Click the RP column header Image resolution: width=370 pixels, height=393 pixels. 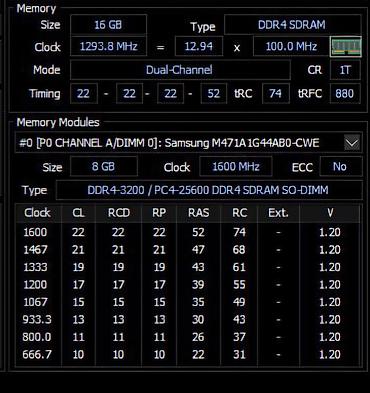pos(159,213)
